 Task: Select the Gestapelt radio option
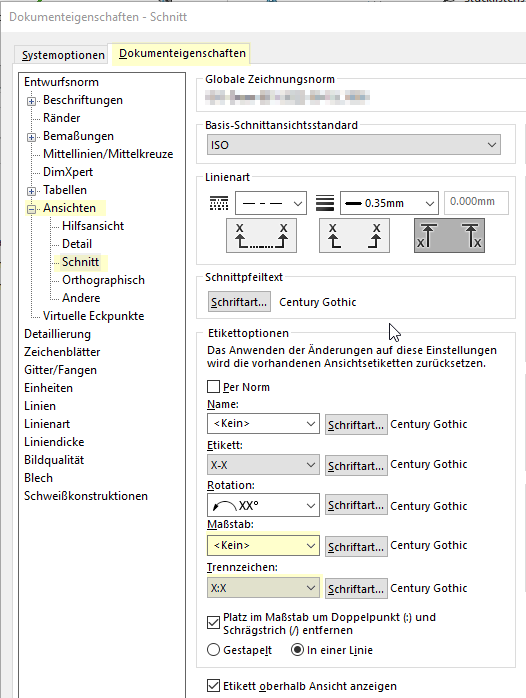(x=214, y=650)
